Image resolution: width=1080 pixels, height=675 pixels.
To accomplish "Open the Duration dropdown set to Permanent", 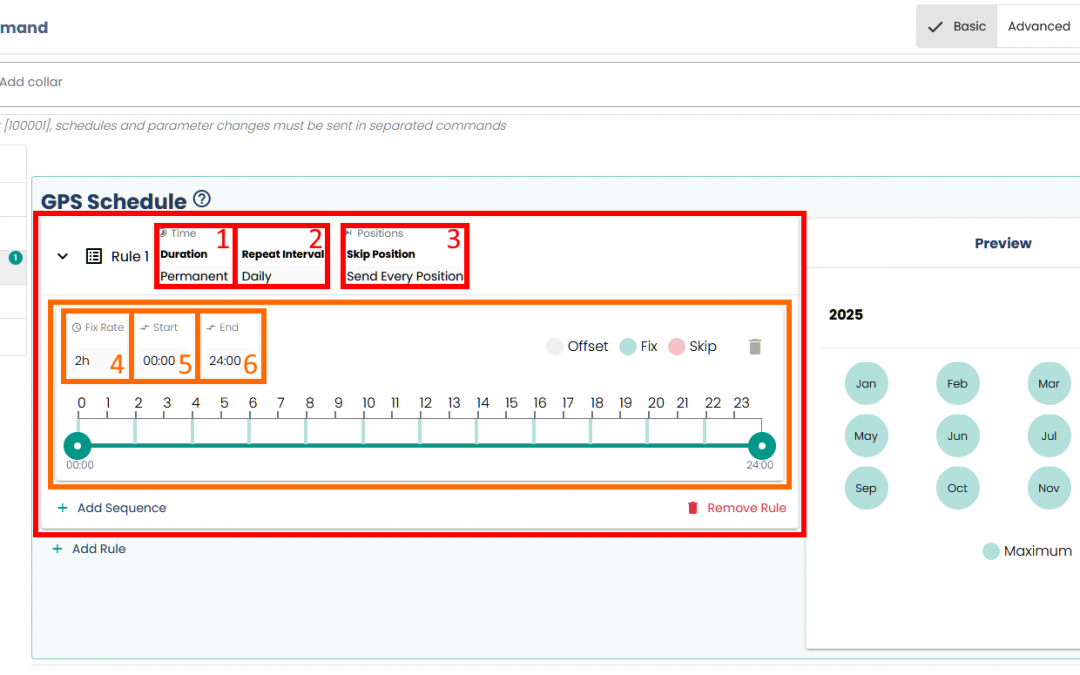I will click(194, 276).
